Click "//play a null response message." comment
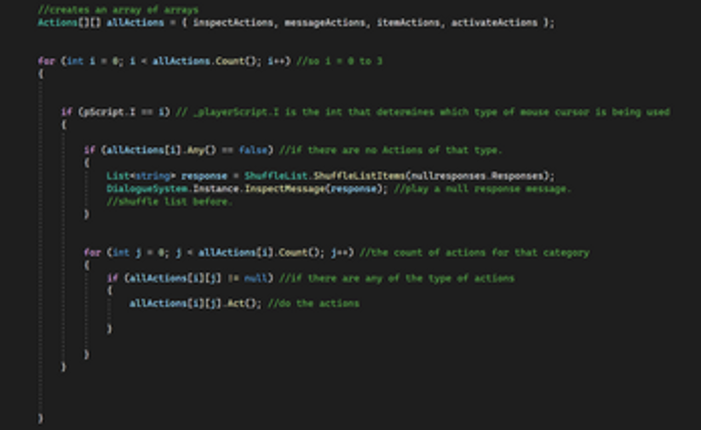Viewport: 701px width, 430px height. (x=483, y=189)
